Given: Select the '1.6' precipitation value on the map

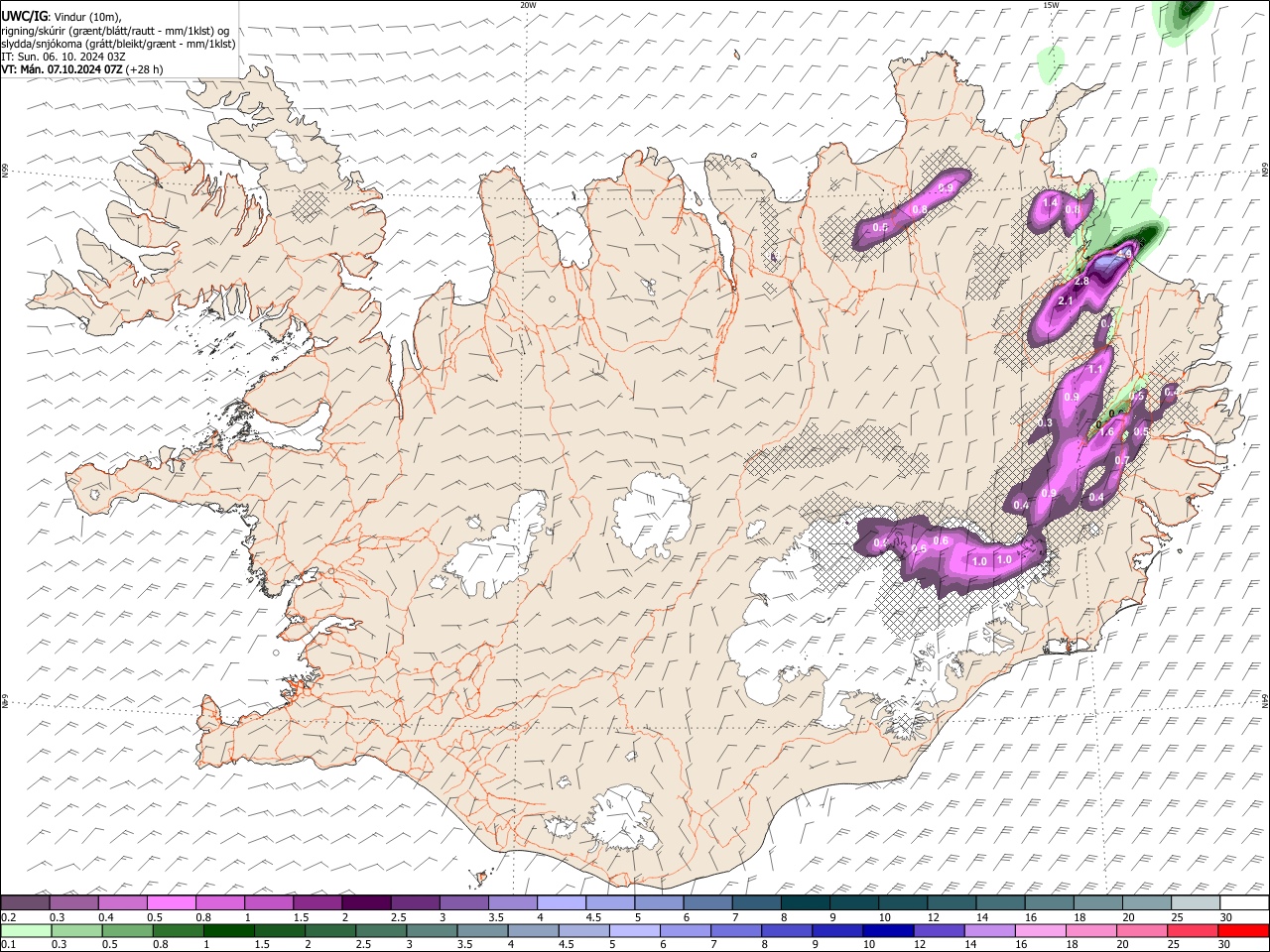Looking at the screenshot, I should pos(1107,432).
